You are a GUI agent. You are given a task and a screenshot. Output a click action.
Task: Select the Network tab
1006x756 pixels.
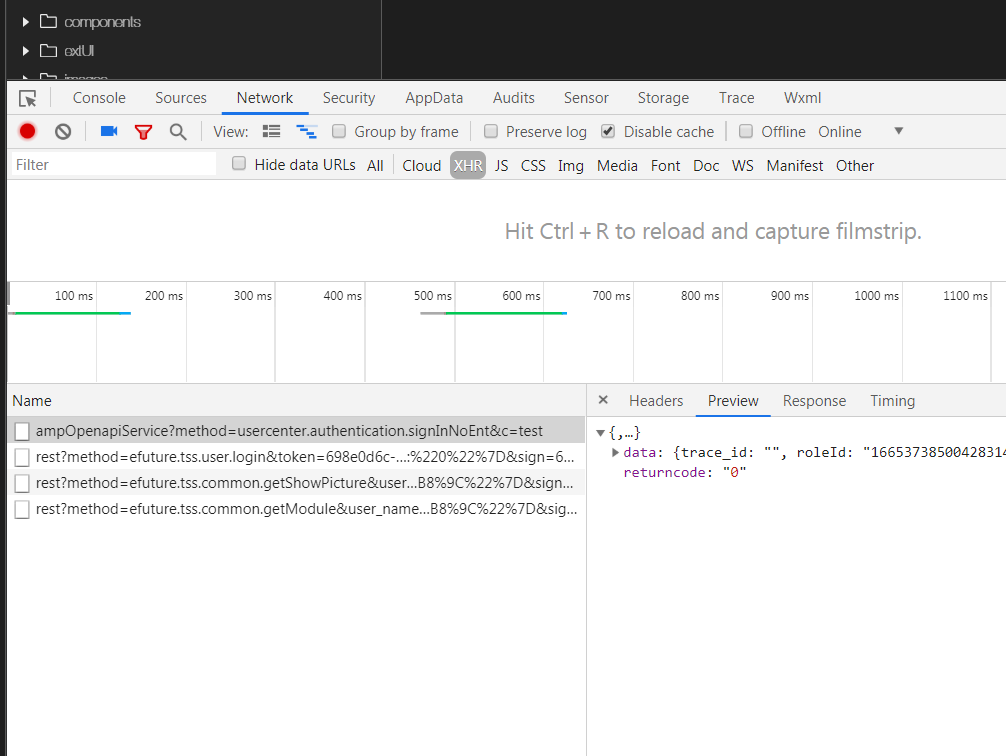click(x=265, y=98)
